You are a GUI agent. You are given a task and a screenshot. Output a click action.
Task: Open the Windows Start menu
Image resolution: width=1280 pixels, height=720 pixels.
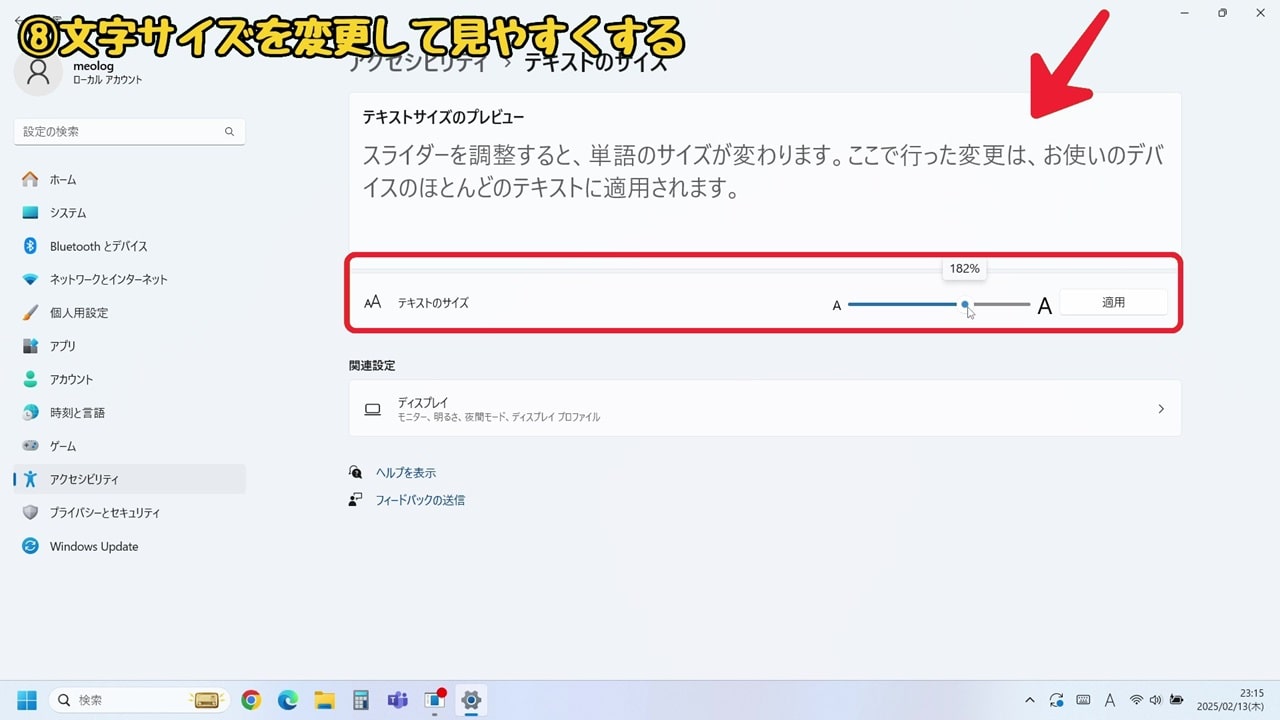[27, 700]
